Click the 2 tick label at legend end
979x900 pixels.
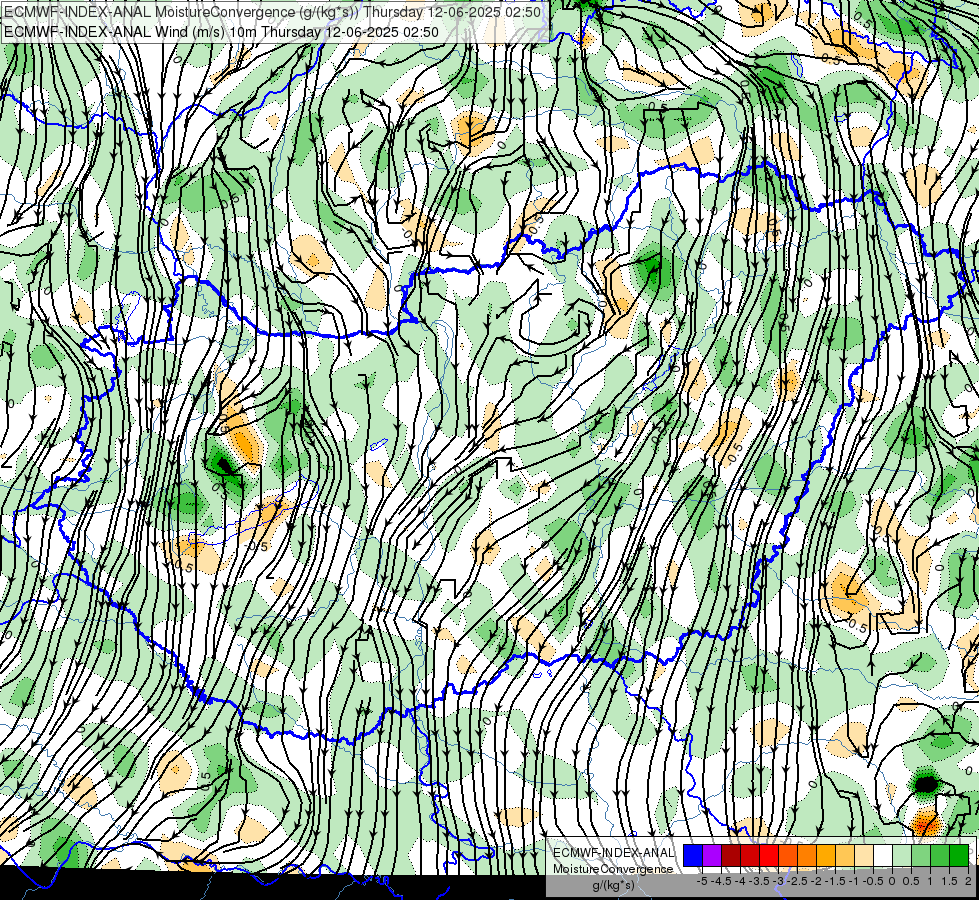968,881
